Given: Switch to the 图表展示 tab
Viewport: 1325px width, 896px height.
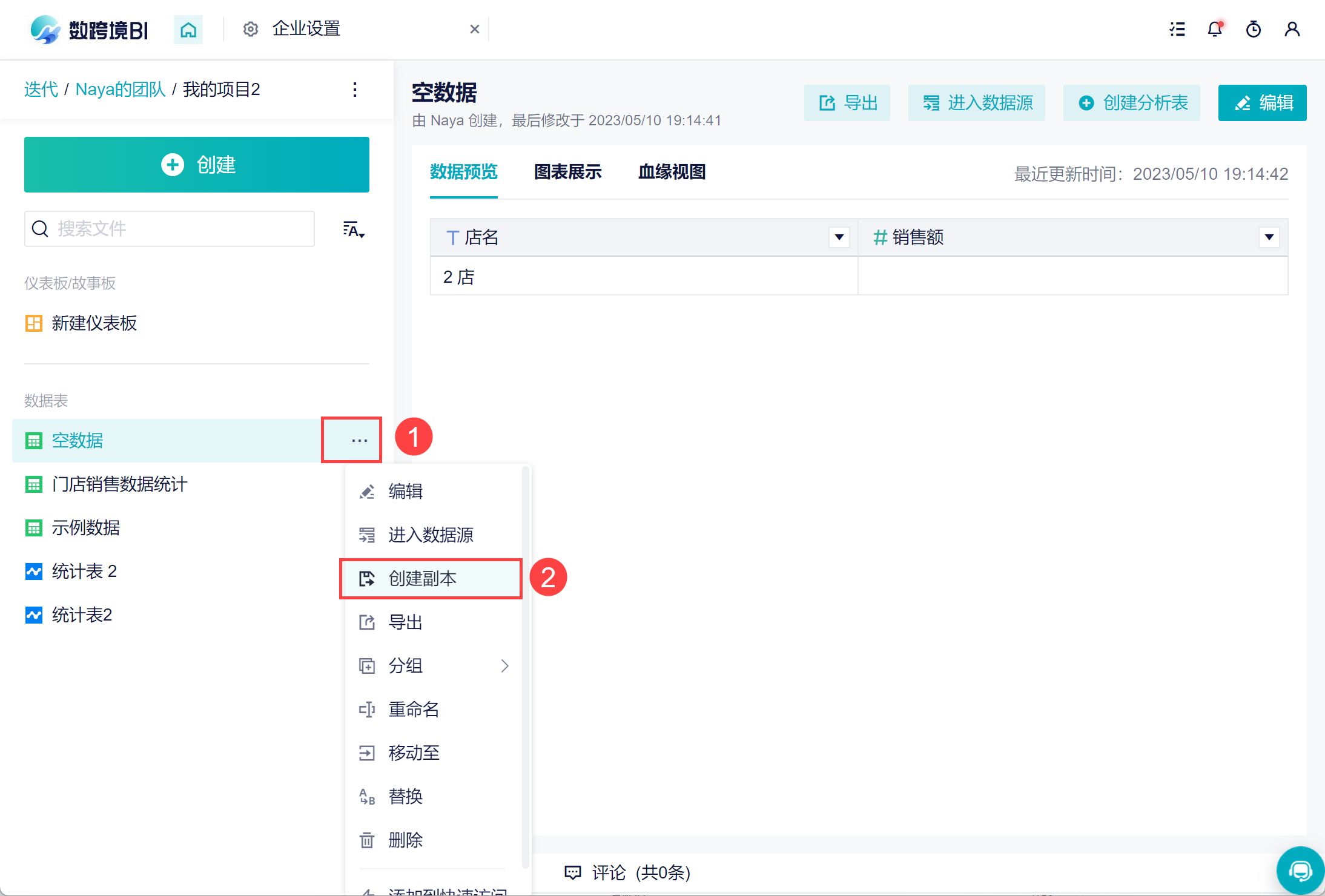Looking at the screenshot, I should (567, 173).
